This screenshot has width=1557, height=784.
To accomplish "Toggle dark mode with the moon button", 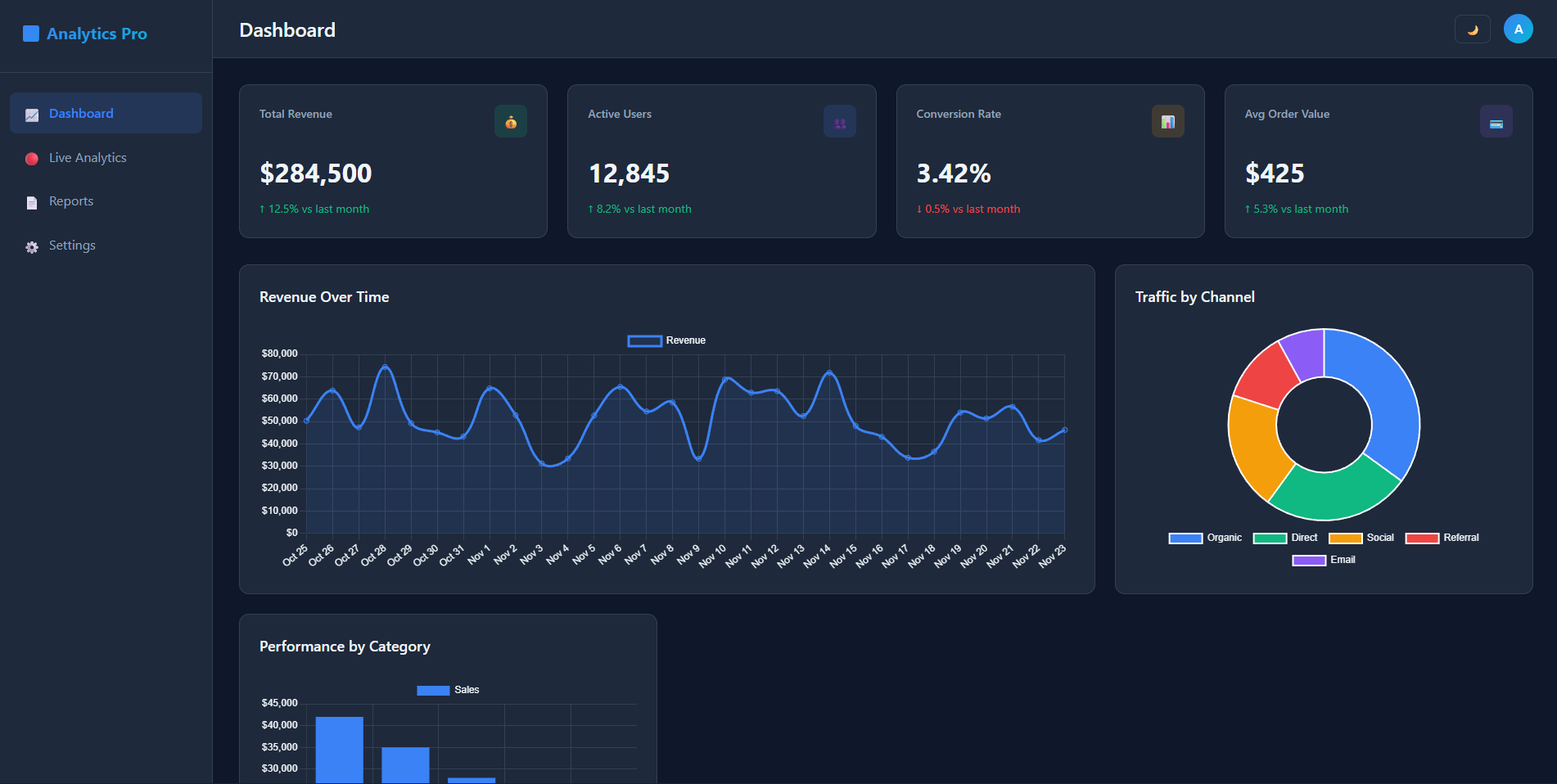I will [1471, 29].
